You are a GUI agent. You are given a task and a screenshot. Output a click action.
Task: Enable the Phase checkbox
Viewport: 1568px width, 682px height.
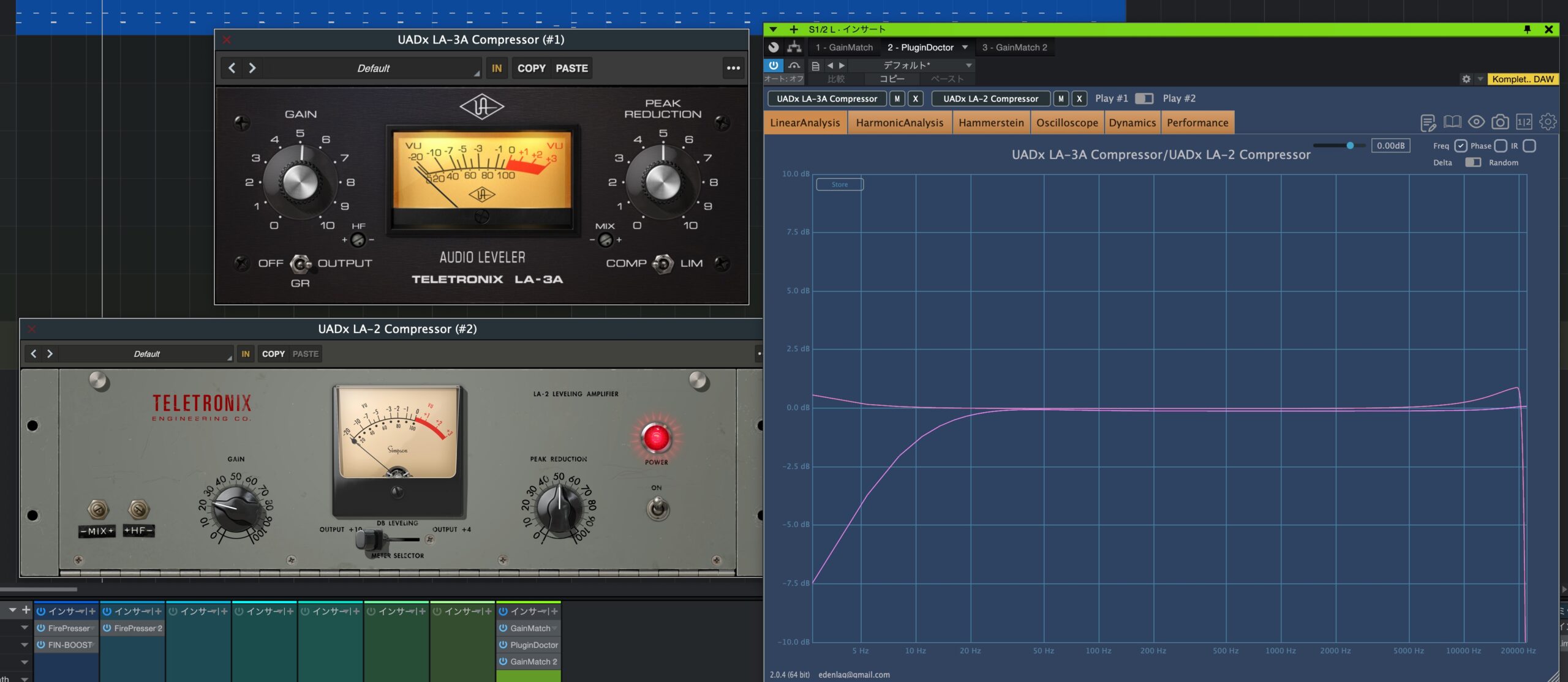pos(1500,146)
